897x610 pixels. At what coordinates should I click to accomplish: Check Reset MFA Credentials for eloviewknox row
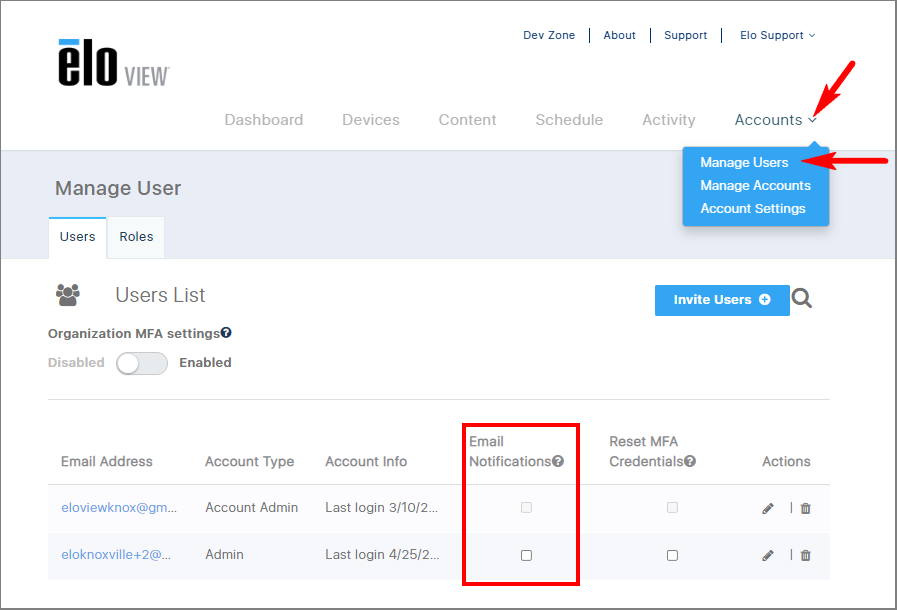tap(672, 508)
